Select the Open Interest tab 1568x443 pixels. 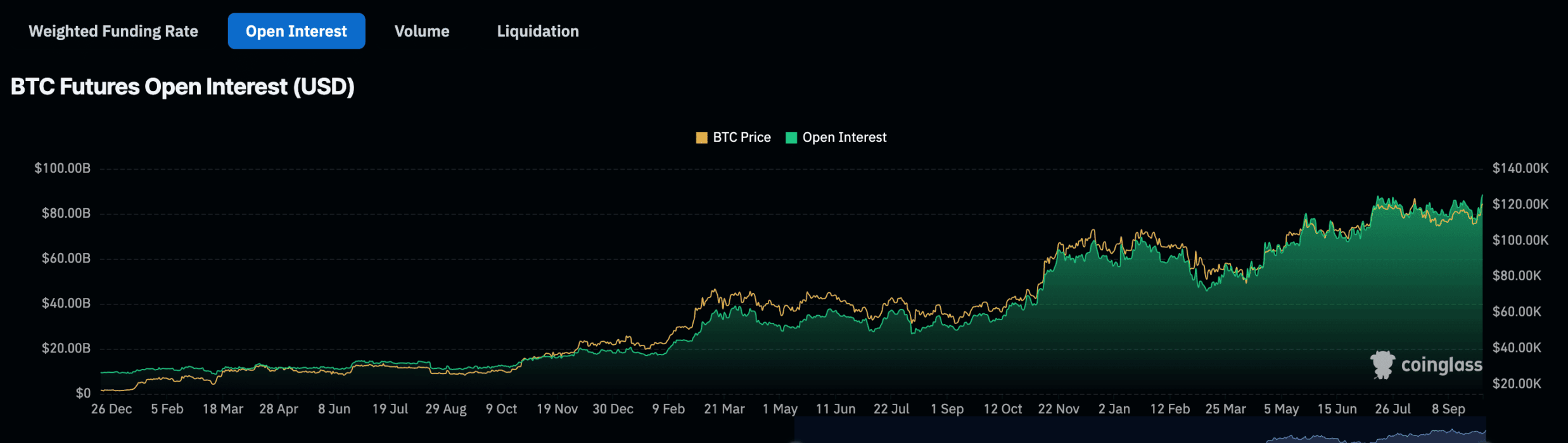click(296, 31)
